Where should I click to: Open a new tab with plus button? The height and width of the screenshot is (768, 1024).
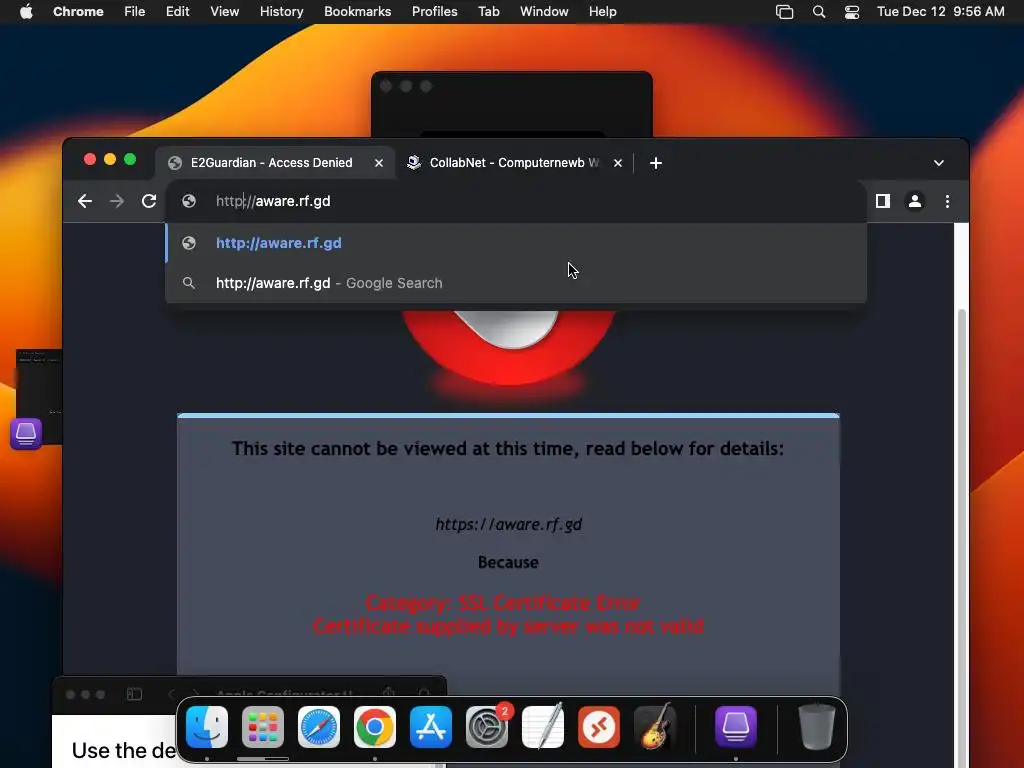point(656,163)
